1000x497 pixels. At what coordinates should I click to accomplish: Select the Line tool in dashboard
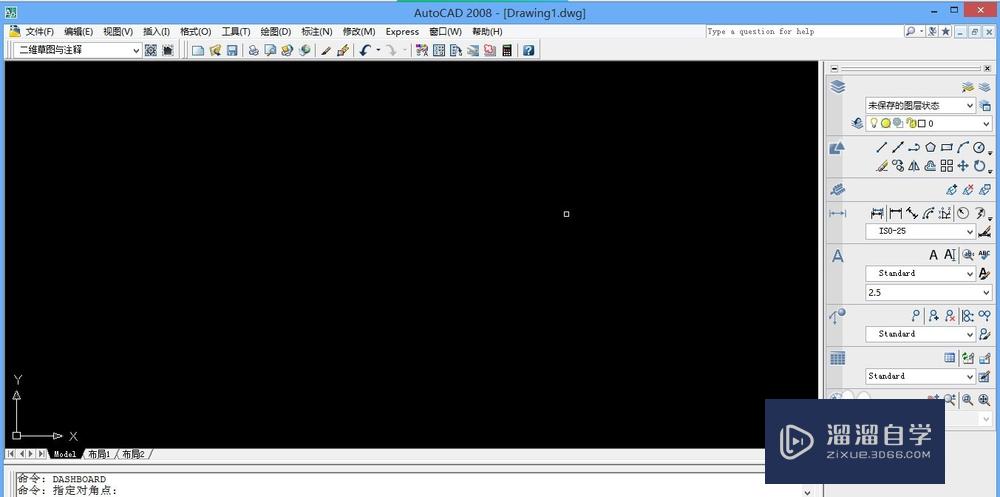pos(881,147)
